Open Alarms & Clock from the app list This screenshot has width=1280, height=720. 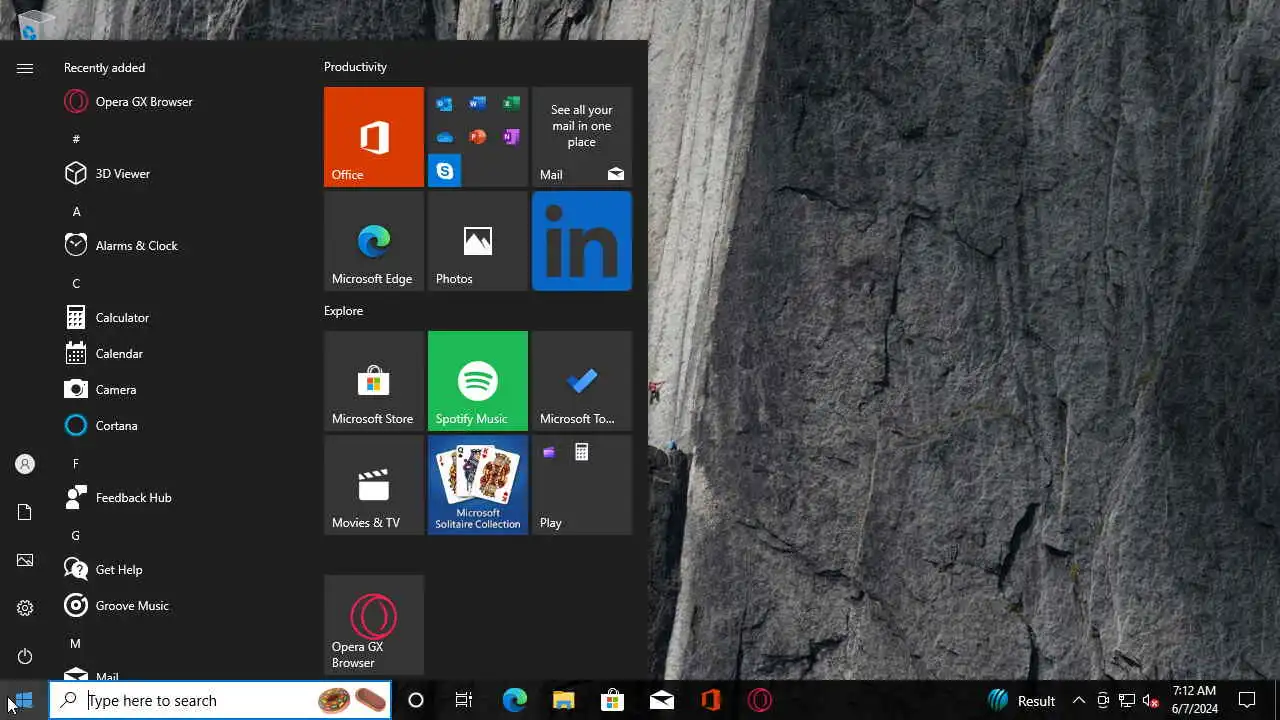[180, 246]
